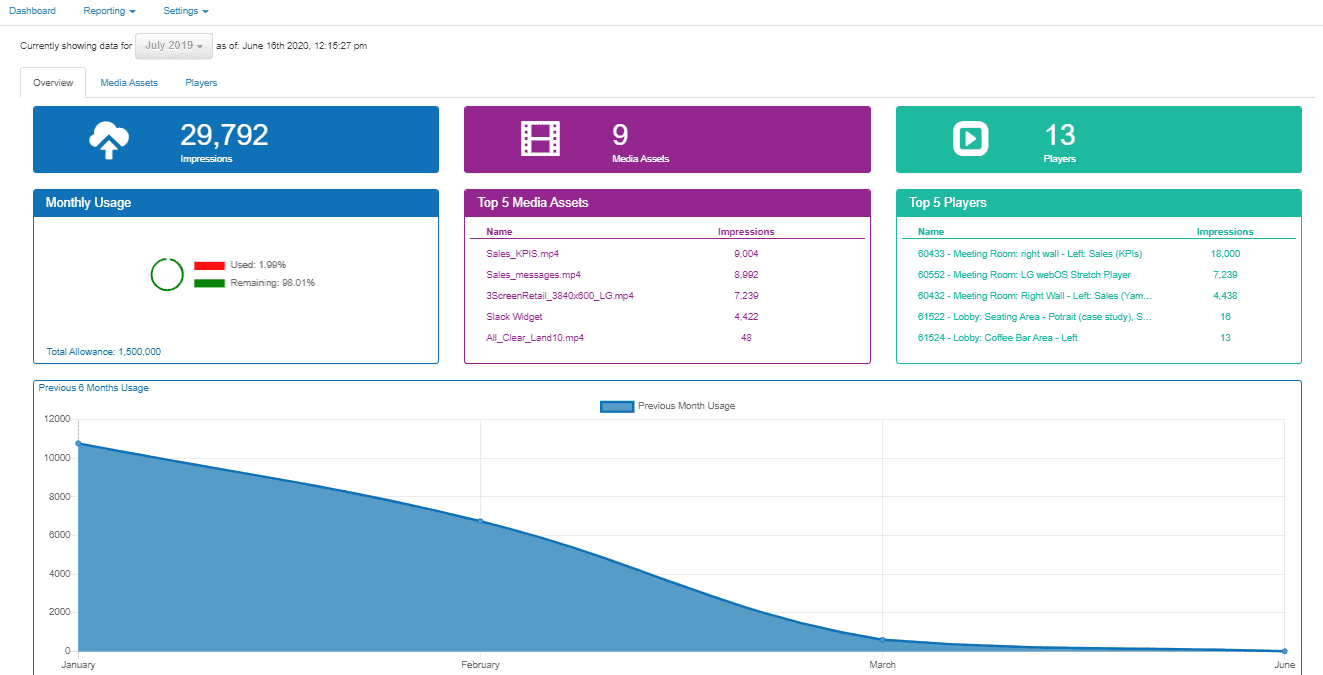Select player 60552 LG webOS Stretch Player
This screenshot has height=675, width=1323.
click(x=1023, y=275)
